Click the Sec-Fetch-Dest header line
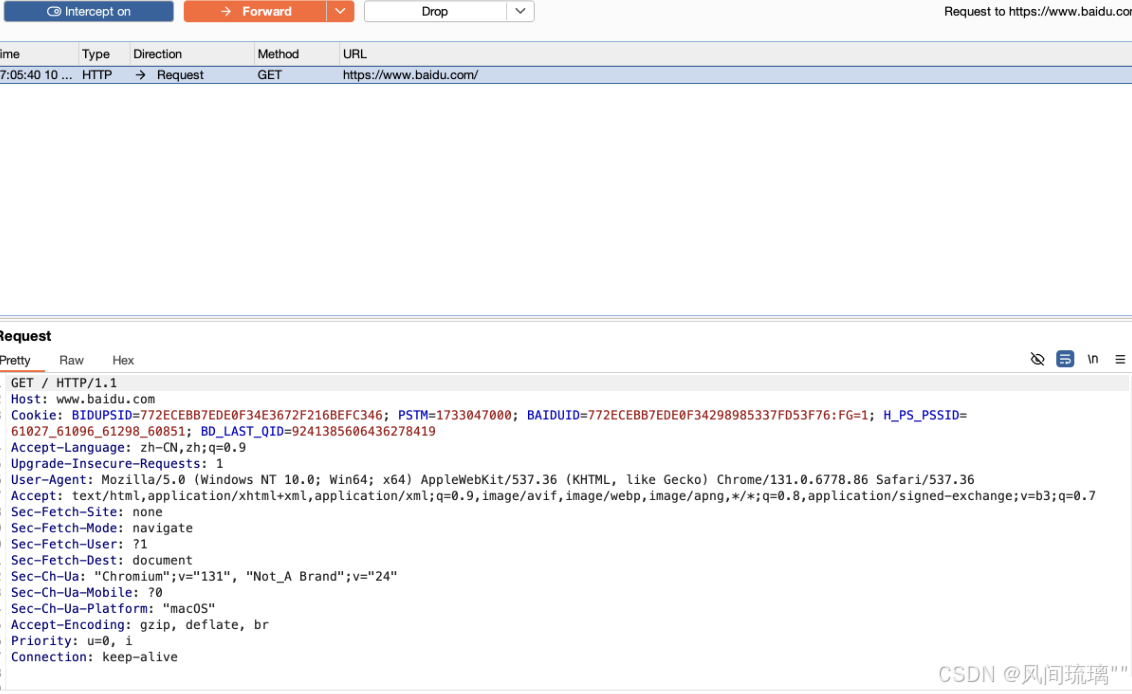Screen dimensions: 1132x694 click(102, 560)
